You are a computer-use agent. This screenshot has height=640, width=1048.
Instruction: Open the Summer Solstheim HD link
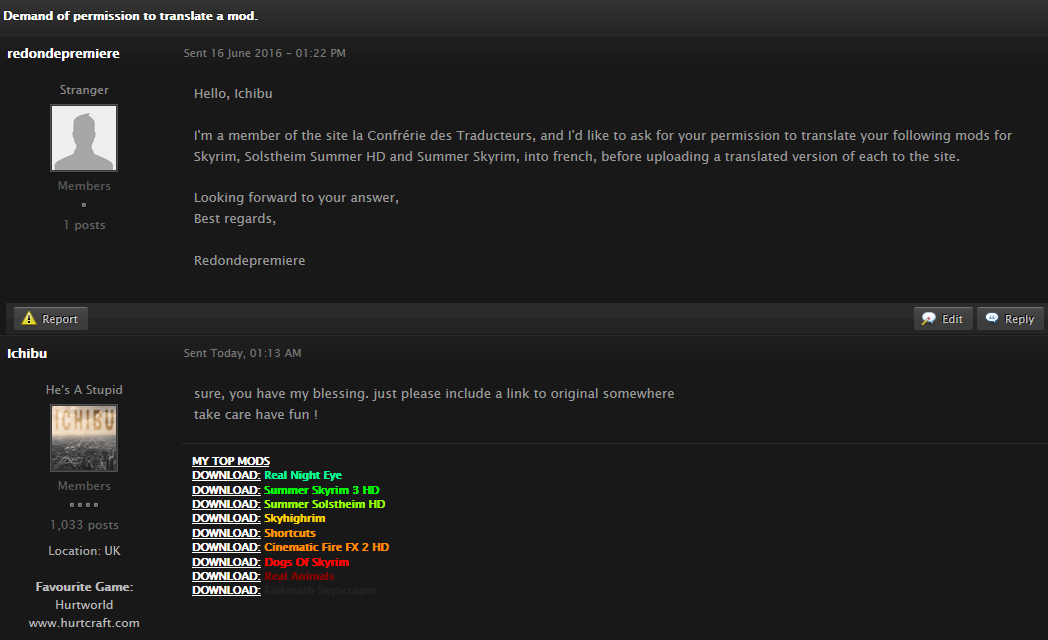[324, 504]
